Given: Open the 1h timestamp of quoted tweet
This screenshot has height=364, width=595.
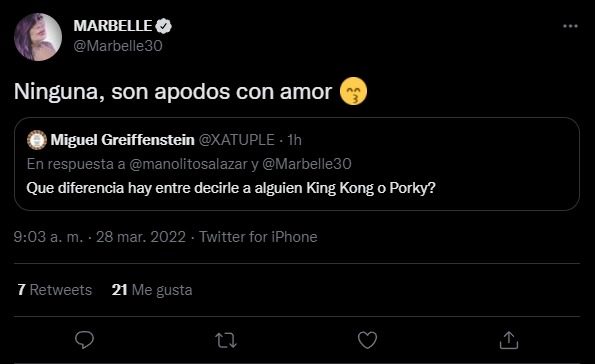Looking at the screenshot, I should click(294, 140).
